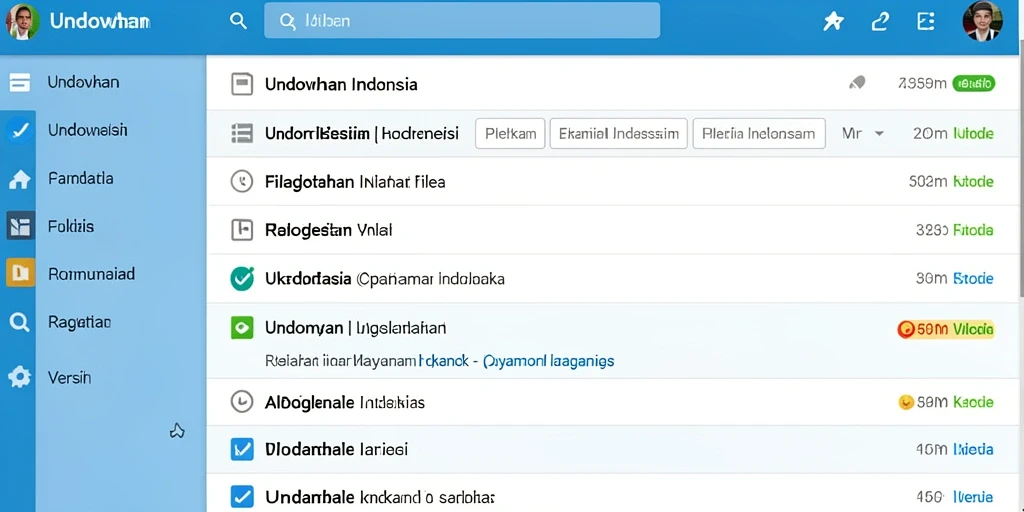Toggle green check circle beside Ukrdorlasia

[242, 279]
